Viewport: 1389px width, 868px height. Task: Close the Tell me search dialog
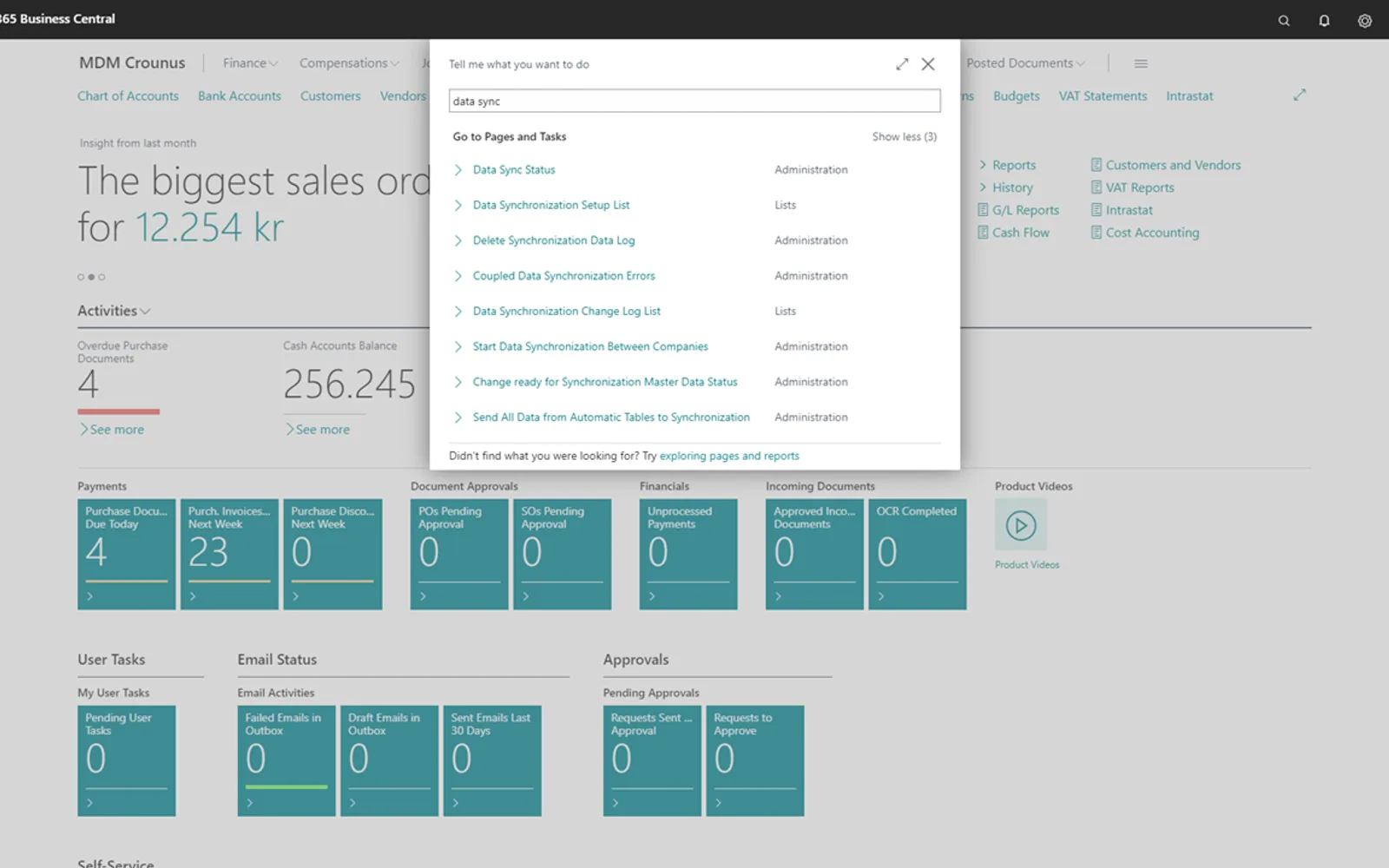click(x=928, y=64)
